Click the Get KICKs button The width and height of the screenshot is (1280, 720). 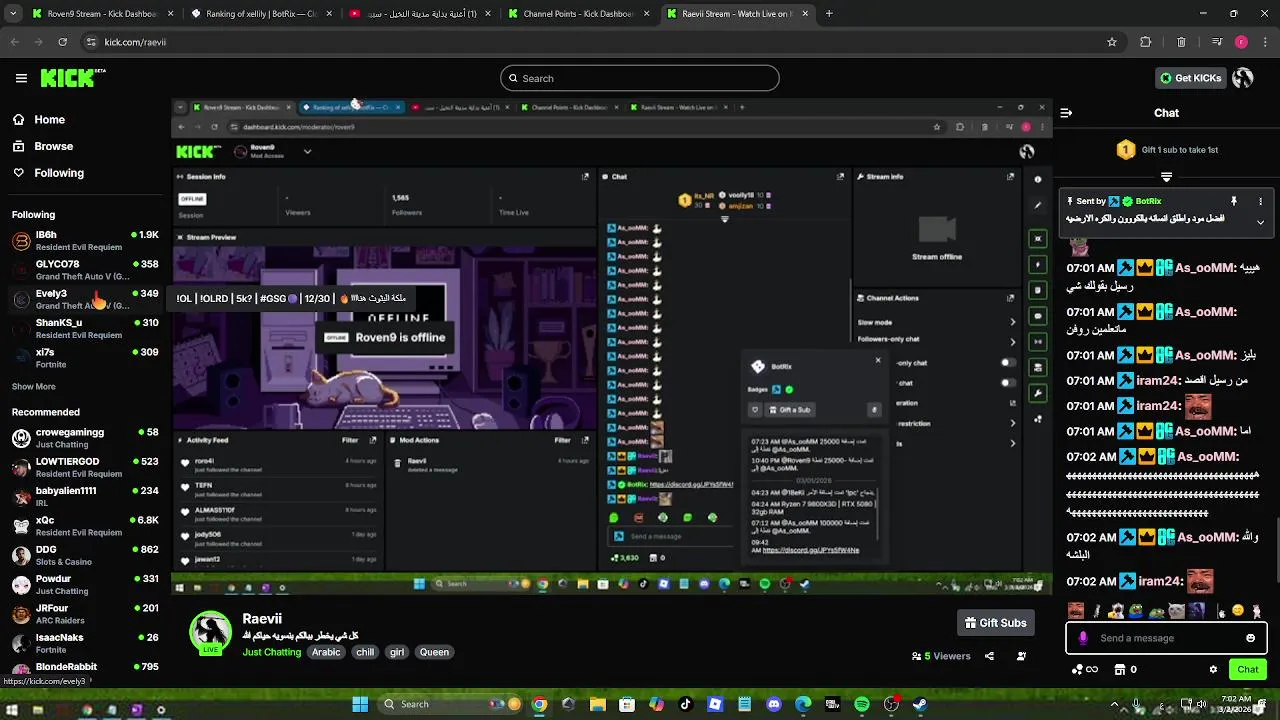tap(1190, 78)
